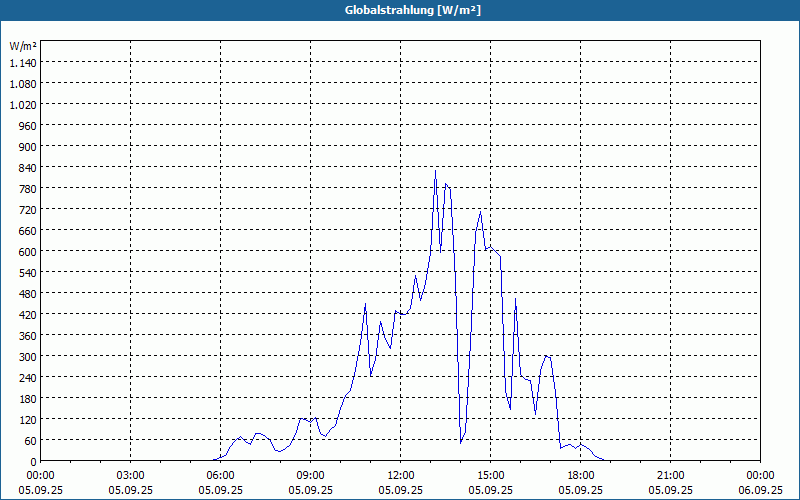
Task: Click the 960 y-axis value
Action: (x=29, y=126)
